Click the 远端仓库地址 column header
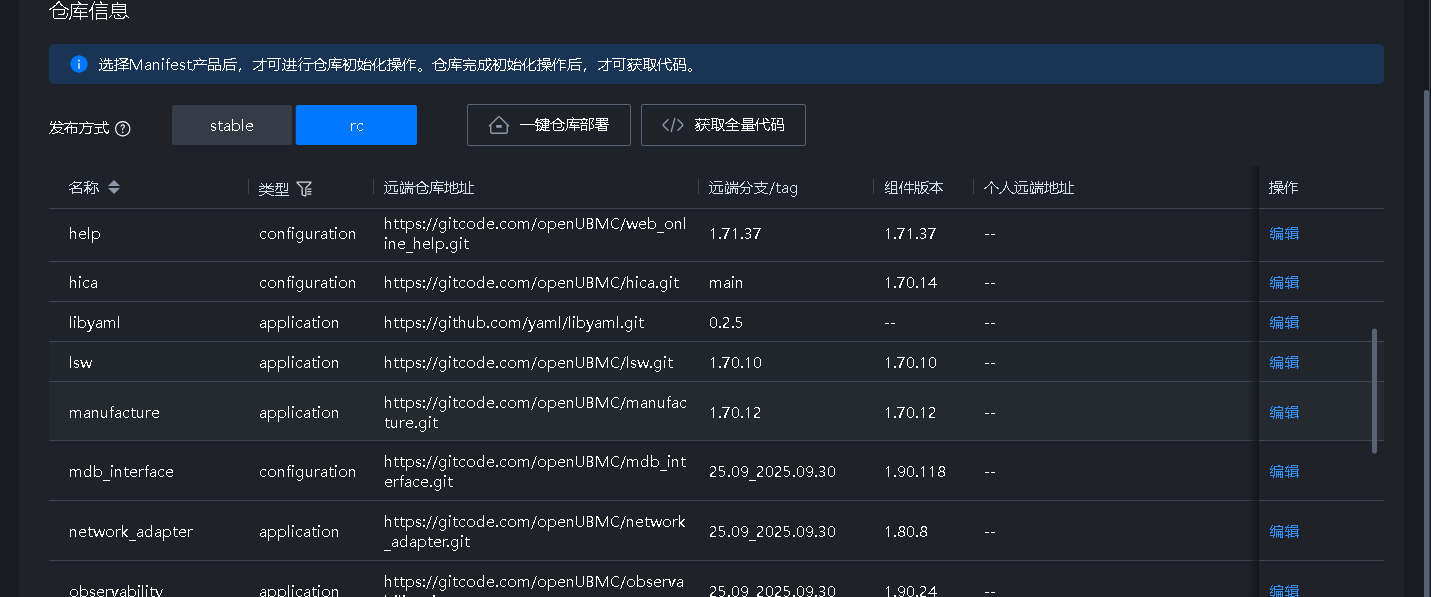 point(429,188)
